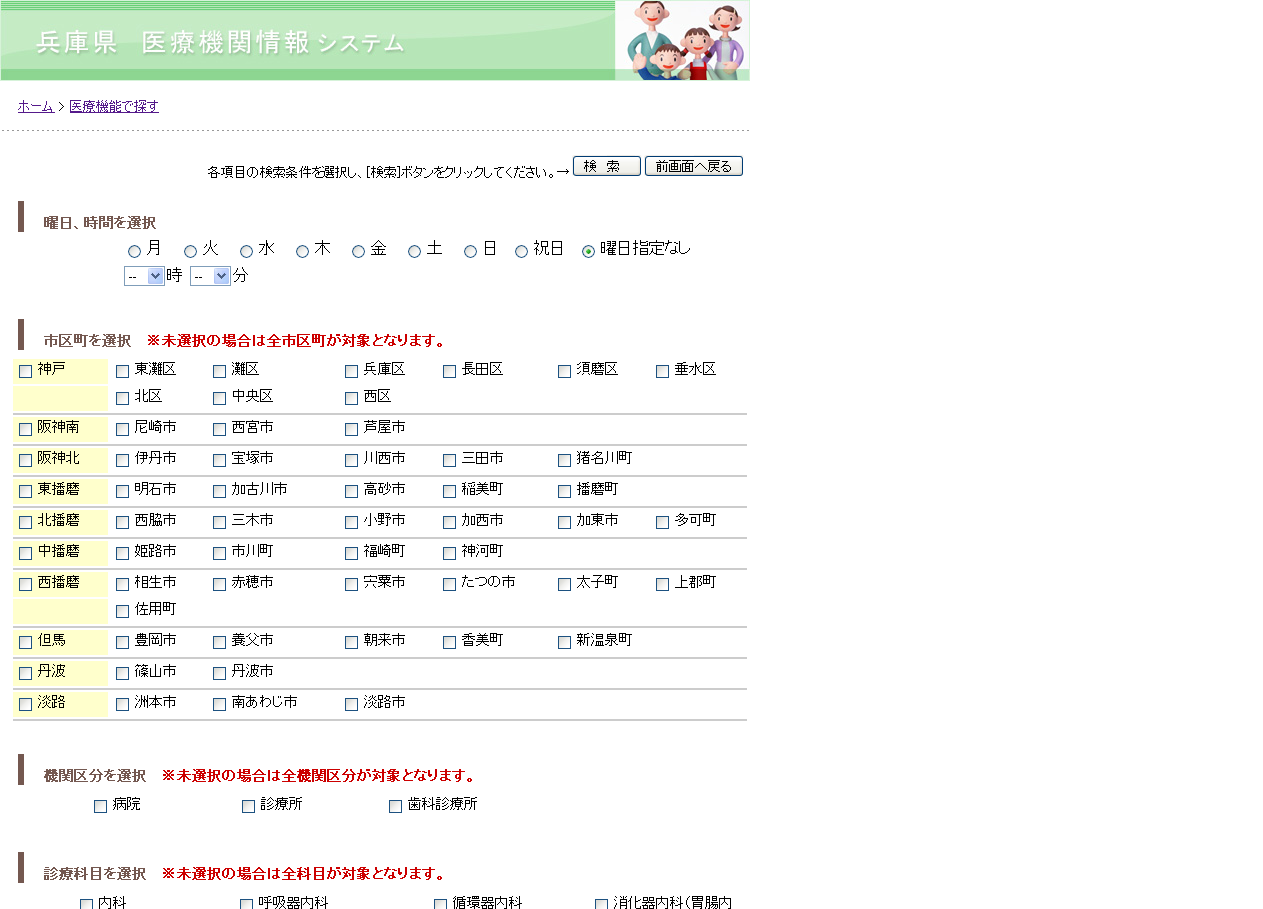
Task: Check the 阪神北 region checkbox
Action: 26,461
